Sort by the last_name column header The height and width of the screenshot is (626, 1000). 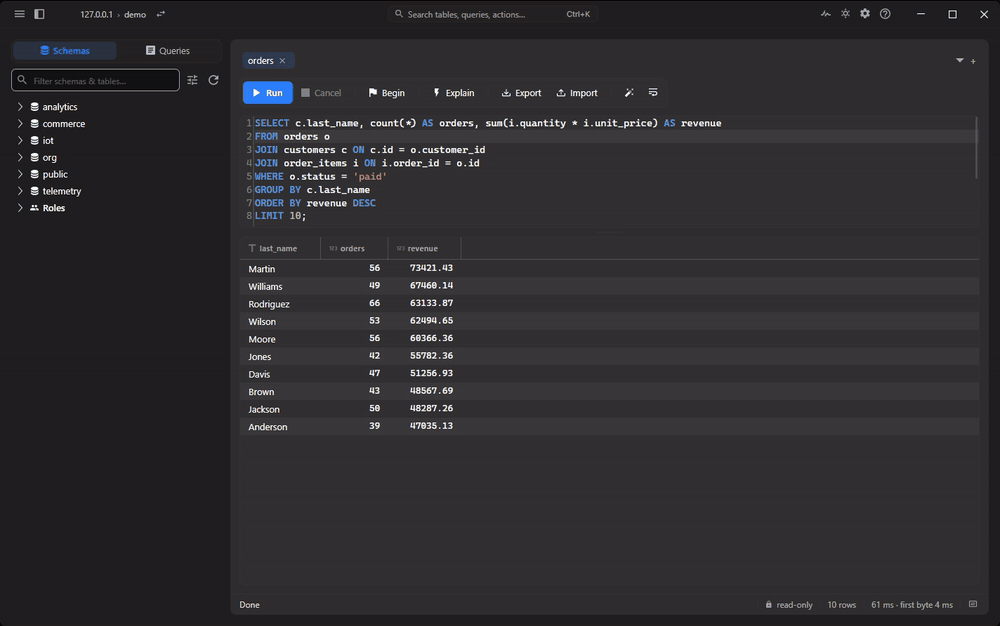tap(280, 248)
